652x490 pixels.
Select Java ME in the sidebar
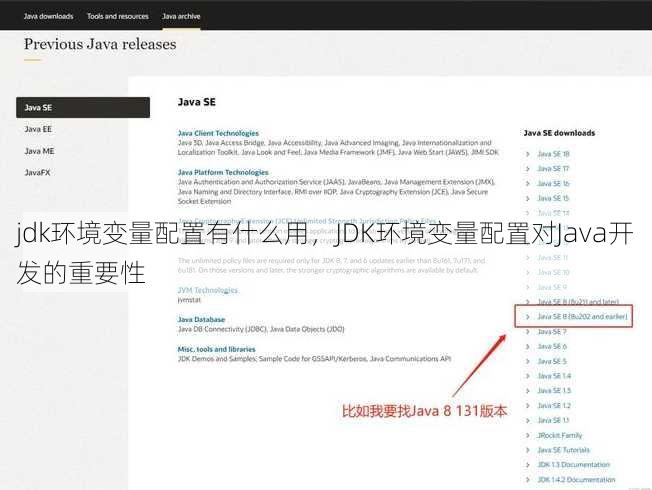39,151
